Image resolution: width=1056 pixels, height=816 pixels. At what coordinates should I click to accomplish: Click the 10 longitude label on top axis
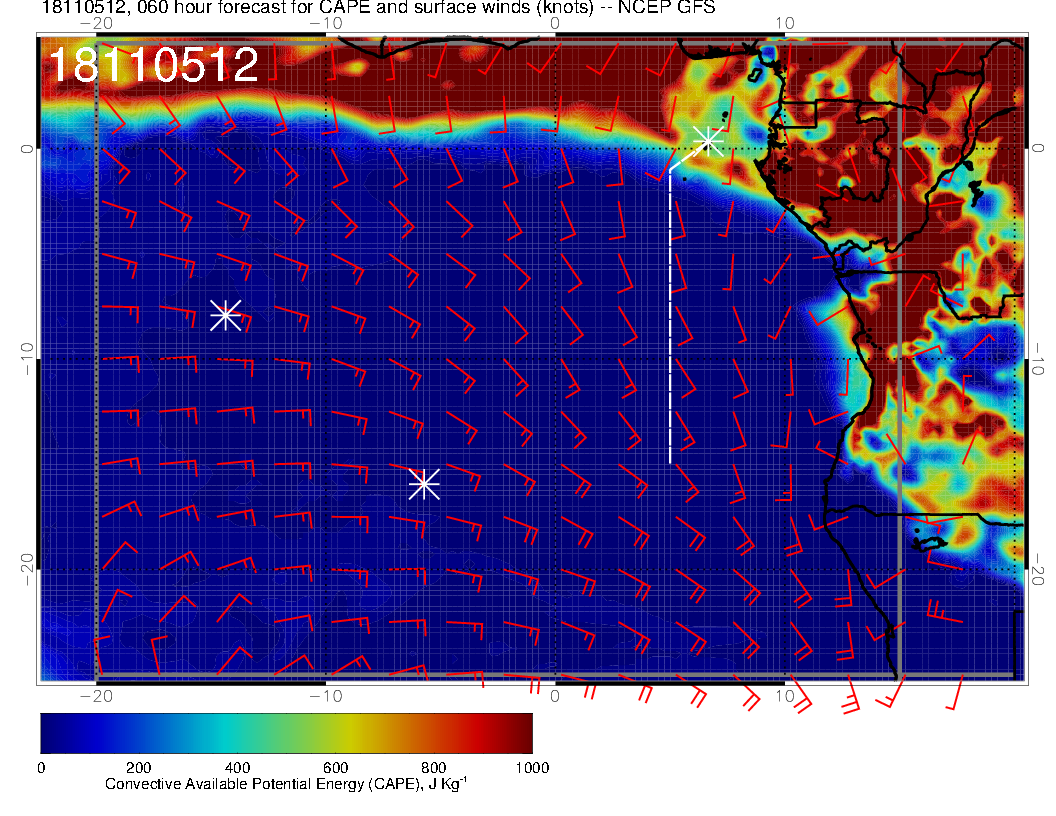785,23
